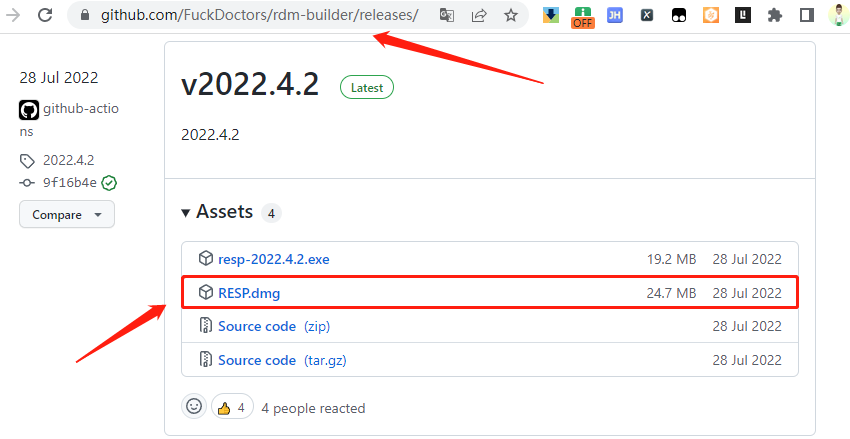Open the v2022.4.2 release title
850x439 pixels.
[x=250, y=85]
